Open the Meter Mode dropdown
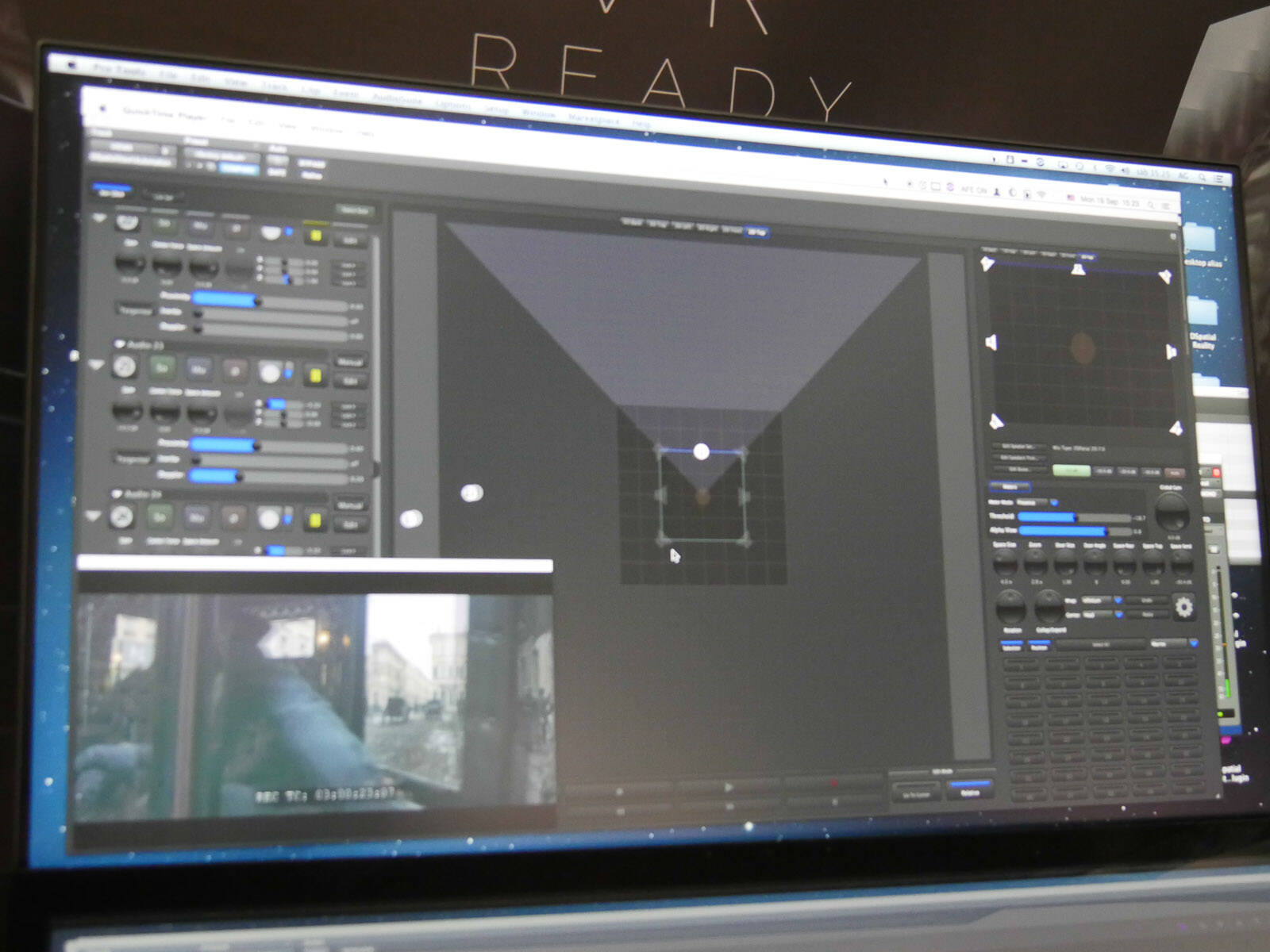The width and height of the screenshot is (1270, 952). tap(1035, 502)
